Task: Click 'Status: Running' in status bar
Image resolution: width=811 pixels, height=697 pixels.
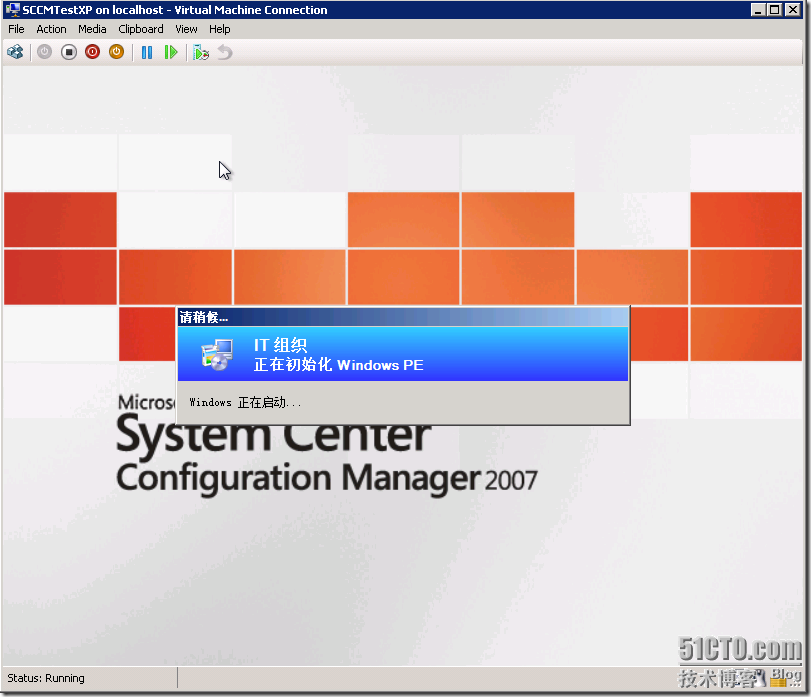Action: click(x=46, y=678)
